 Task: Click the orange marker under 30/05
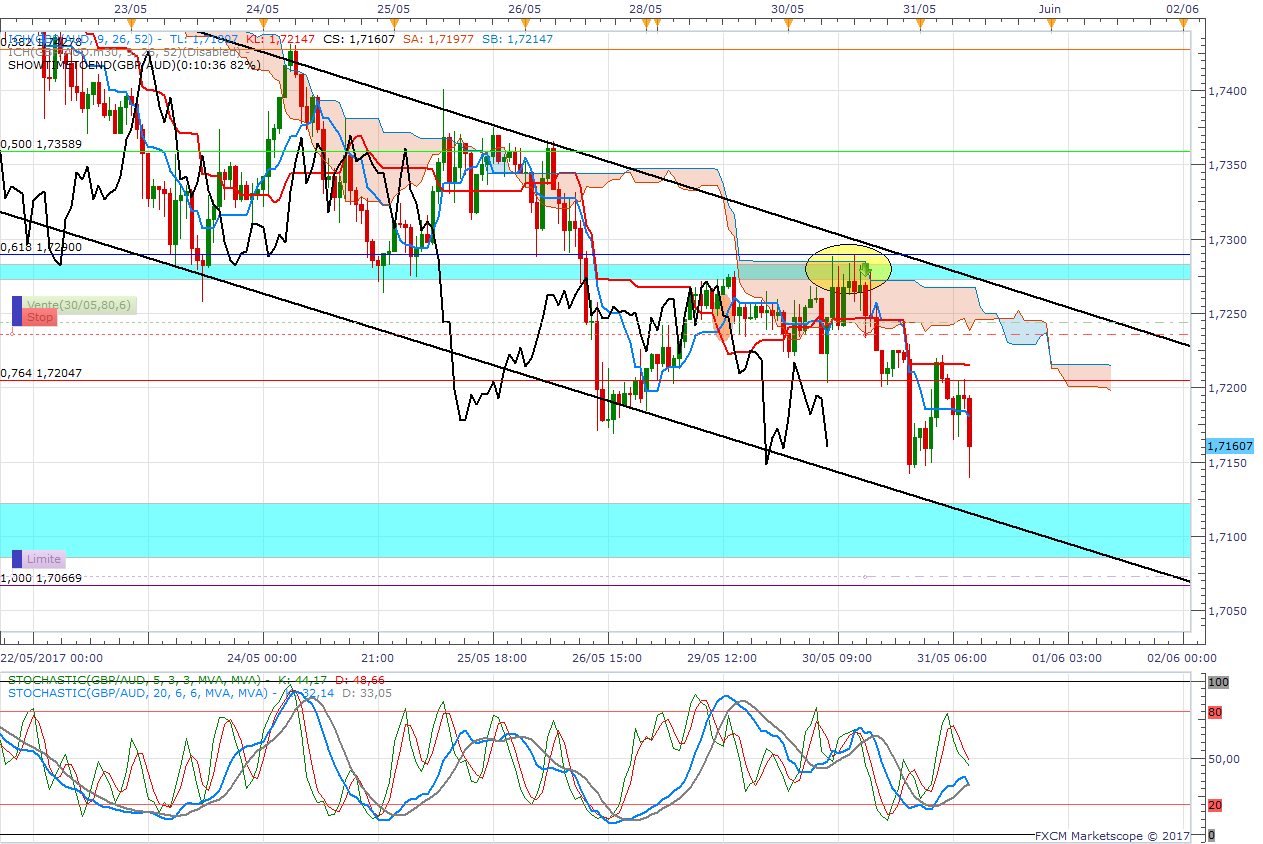click(x=788, y=23)
